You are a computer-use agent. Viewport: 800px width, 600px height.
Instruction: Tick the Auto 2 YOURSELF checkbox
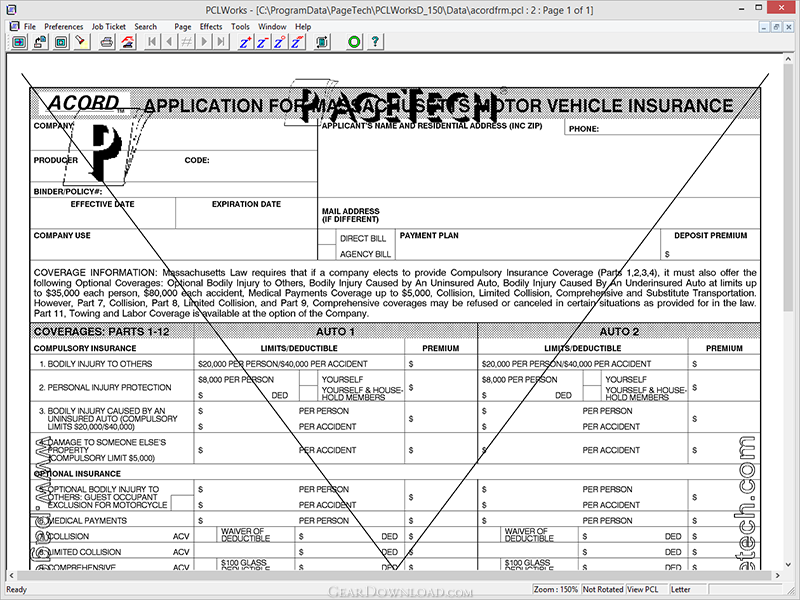click(x=591, y=378)
